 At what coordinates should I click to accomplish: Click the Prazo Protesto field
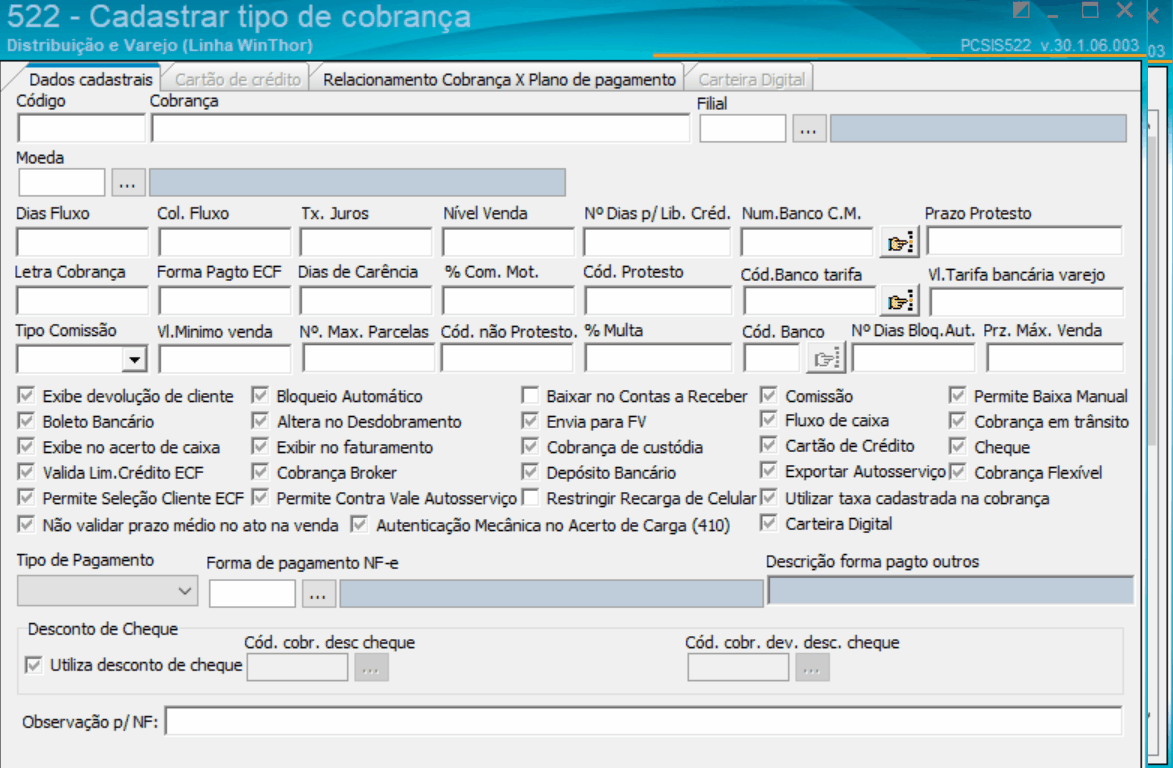tap(1025, 242)
